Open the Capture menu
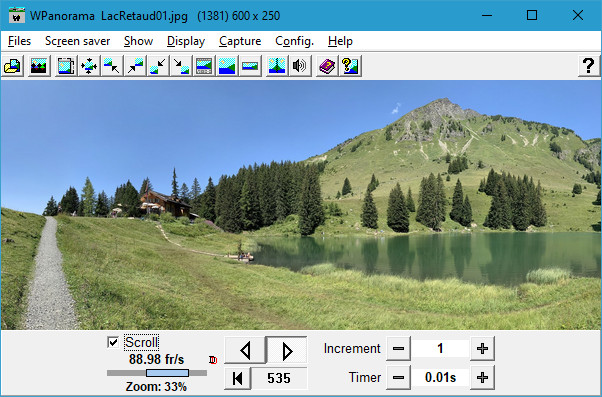 tap(240, 41)
